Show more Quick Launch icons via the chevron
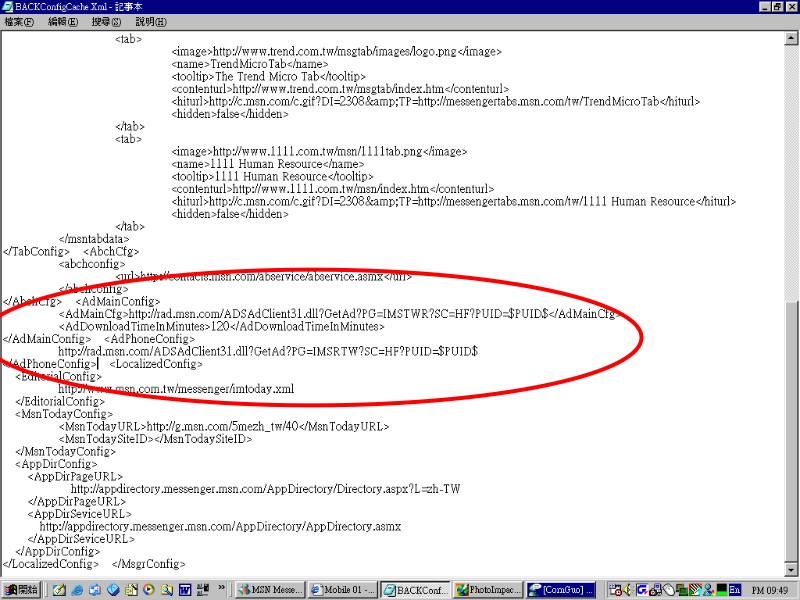Screen dimensions: 800x600 click(x=221, y=588)
